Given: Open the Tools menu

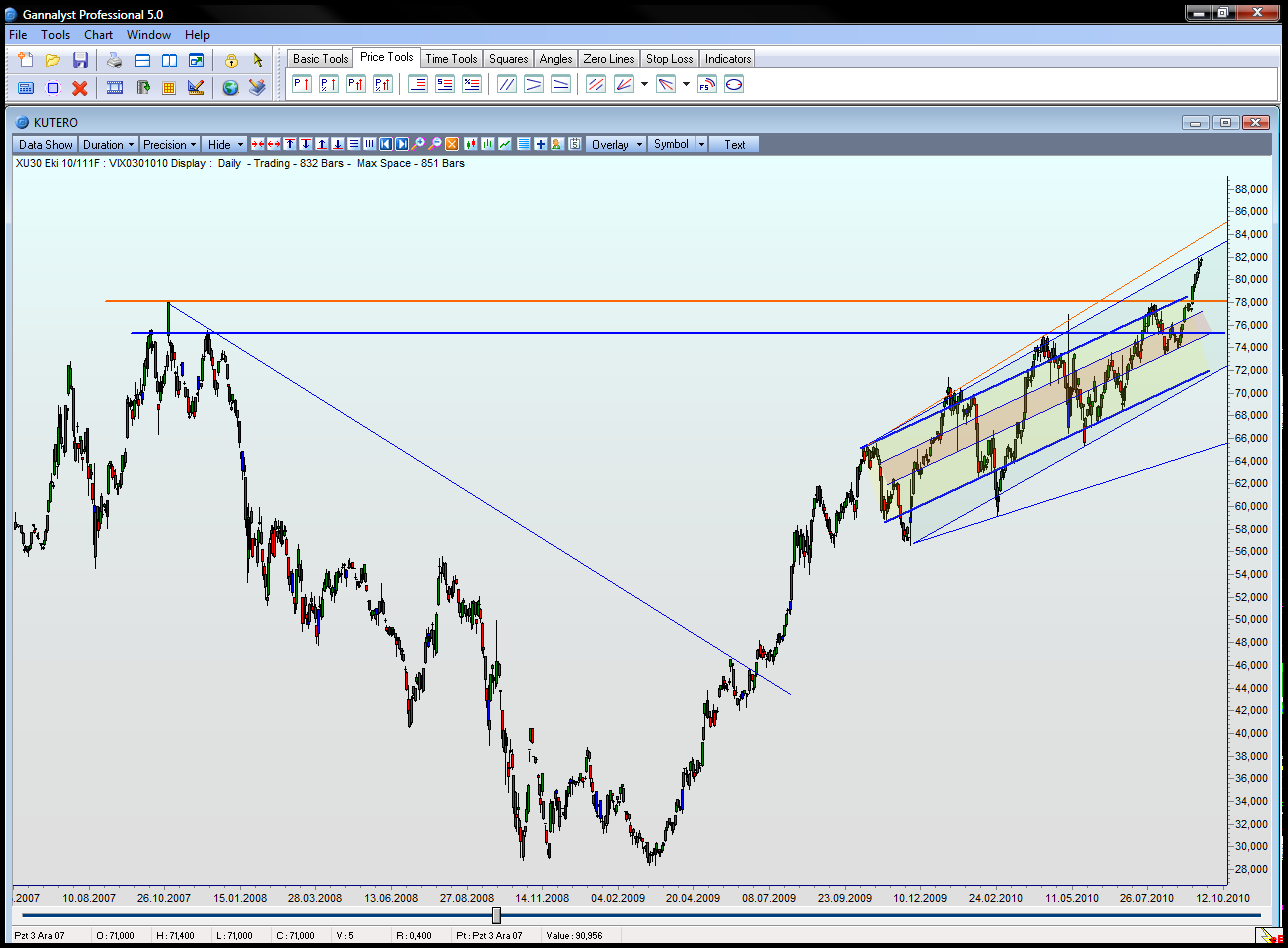Looking at the screenshot, I should [55, 35].
